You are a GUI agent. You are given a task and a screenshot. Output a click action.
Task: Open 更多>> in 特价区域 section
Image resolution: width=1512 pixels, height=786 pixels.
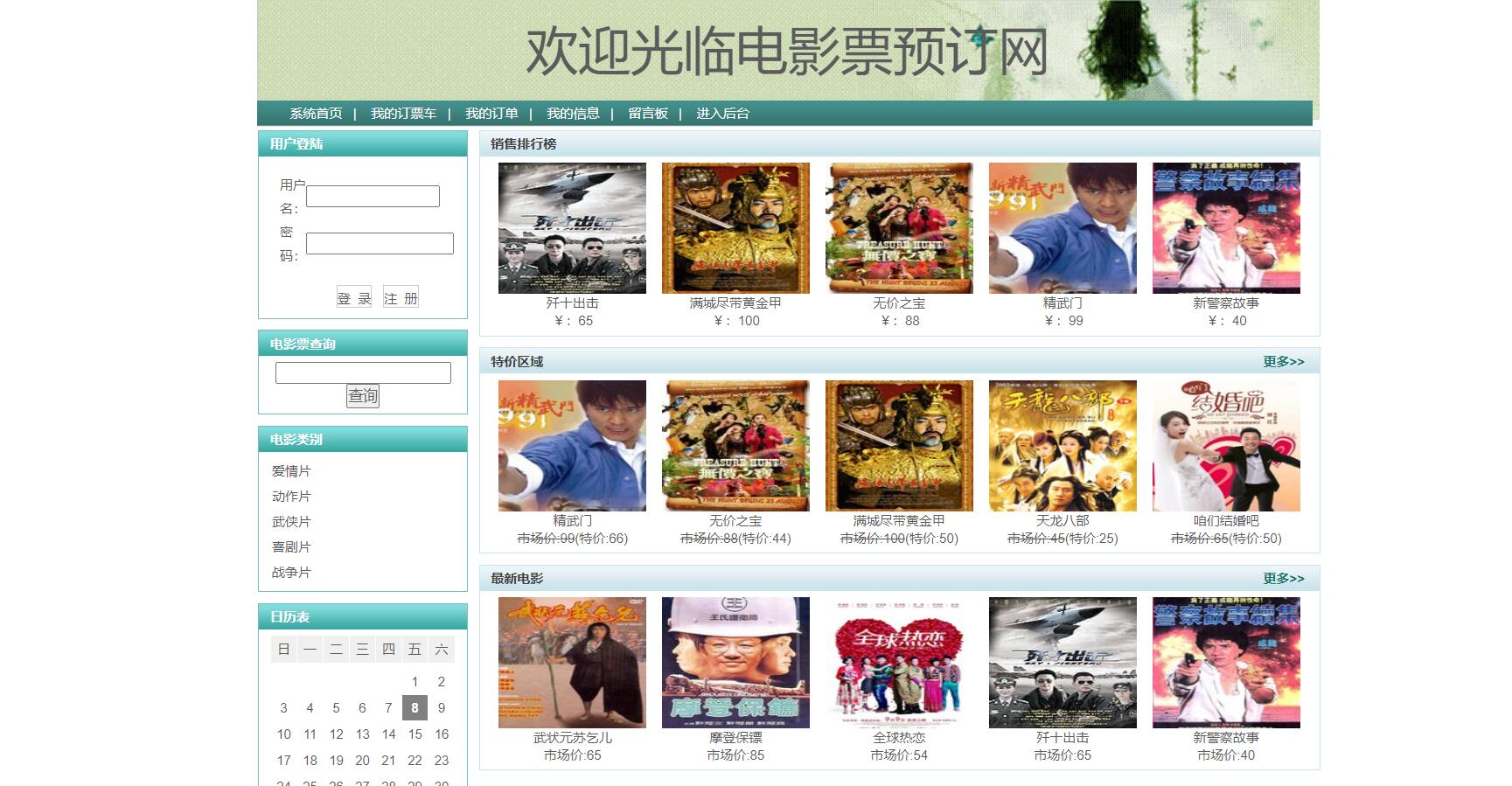click(1283, 362)
